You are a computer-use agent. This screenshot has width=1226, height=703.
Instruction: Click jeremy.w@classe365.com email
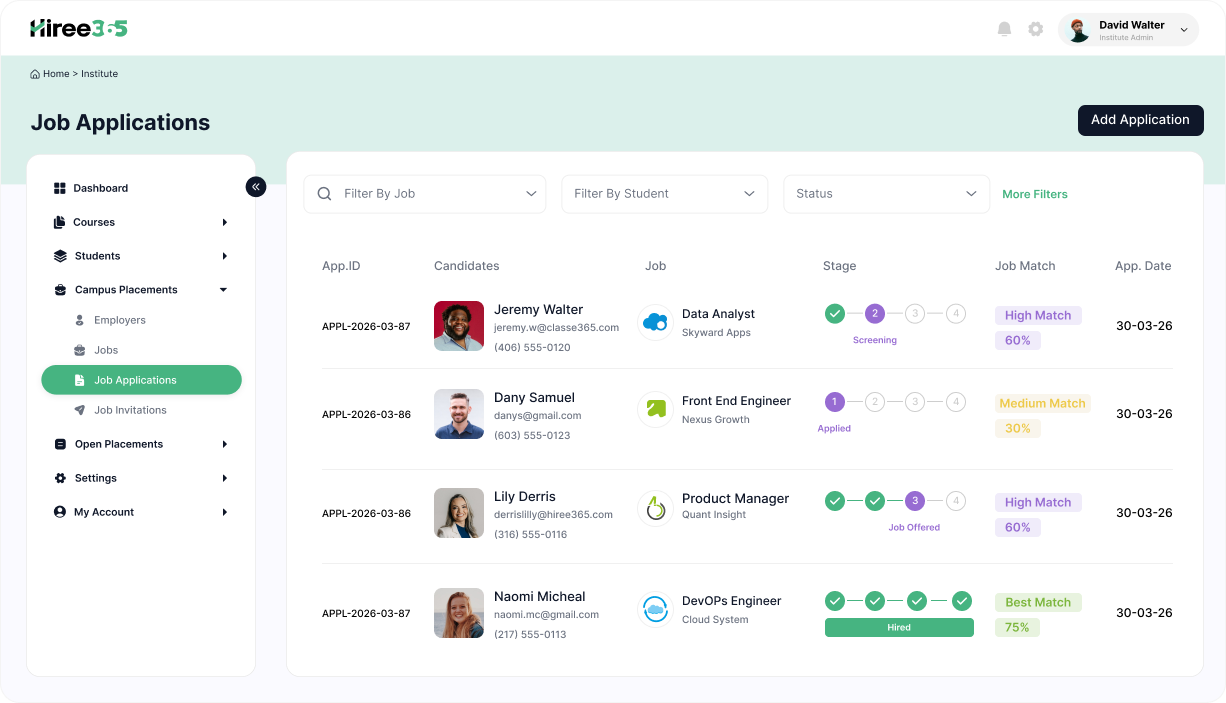[556, 327]
